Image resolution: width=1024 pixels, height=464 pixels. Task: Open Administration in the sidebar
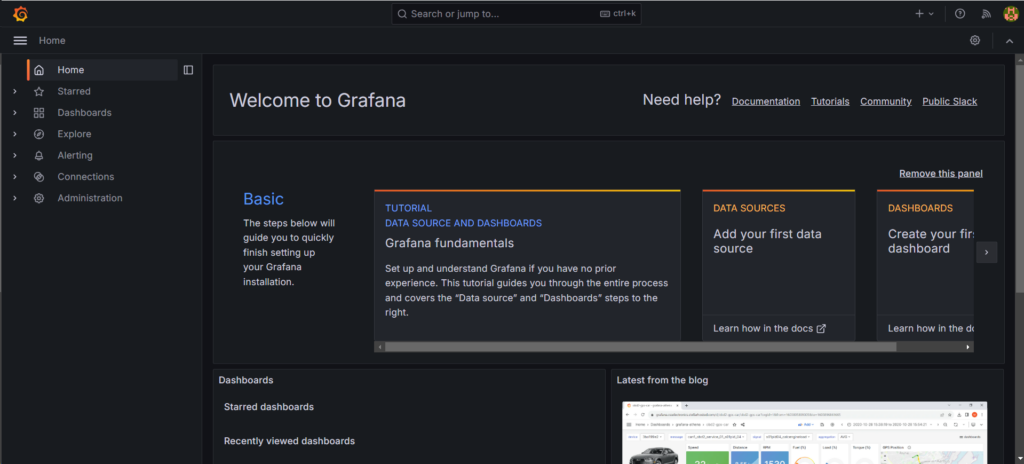tap(89, 198)
